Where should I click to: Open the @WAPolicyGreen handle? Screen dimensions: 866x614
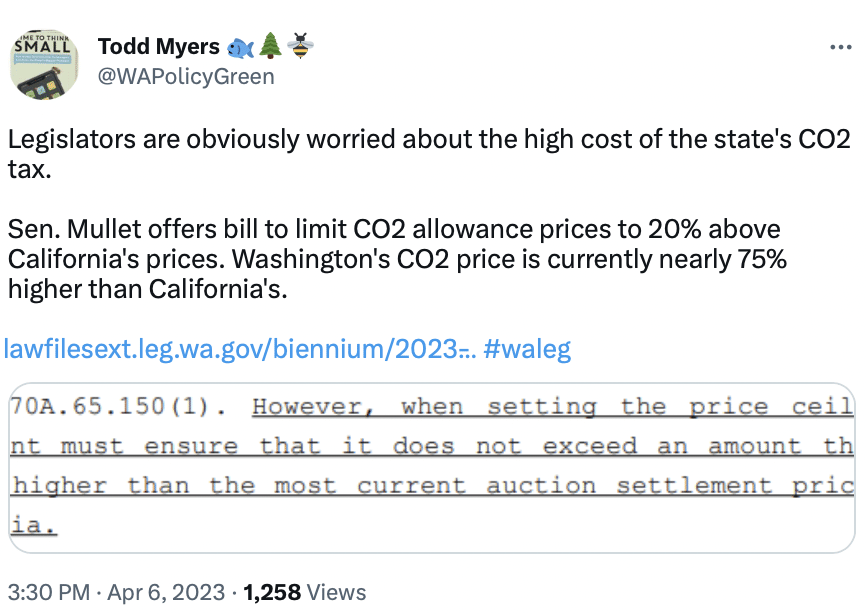[186, 77]
